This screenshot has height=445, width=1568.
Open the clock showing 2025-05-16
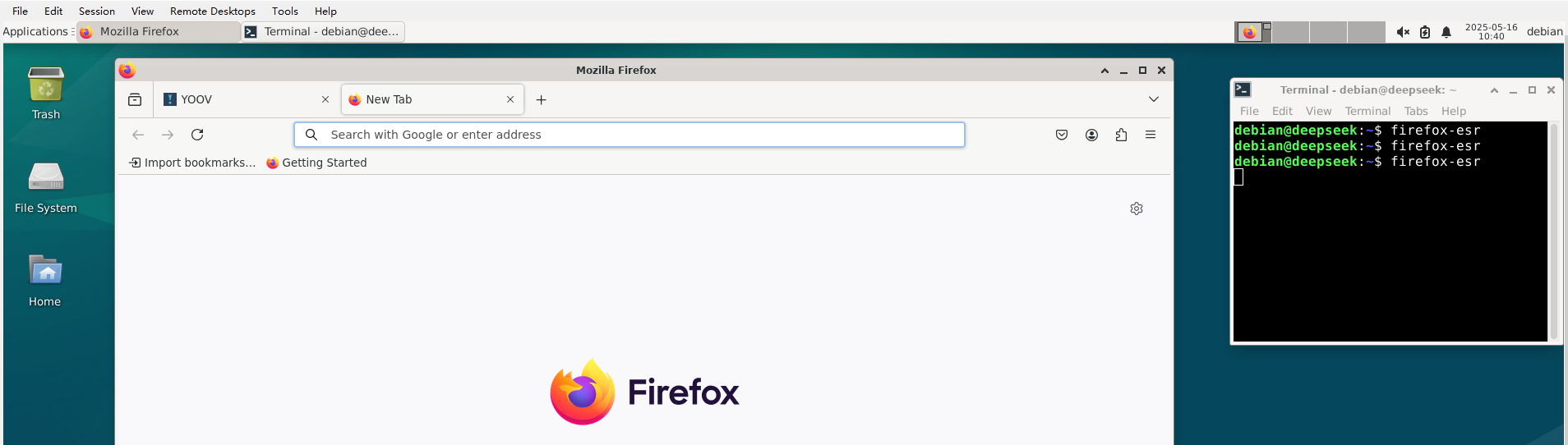tap(1491, 31)
